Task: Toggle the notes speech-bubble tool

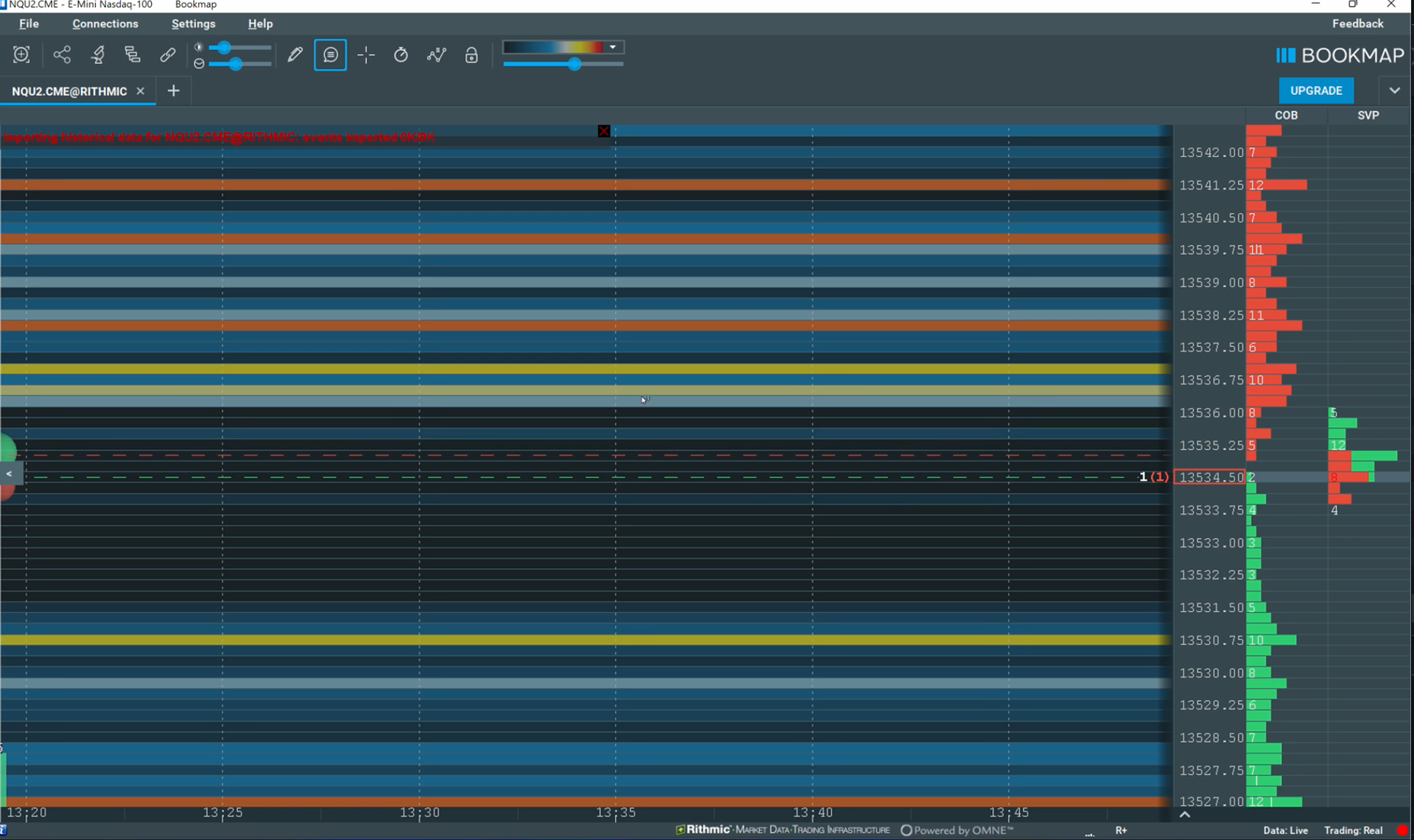Action: pos(330,55)
